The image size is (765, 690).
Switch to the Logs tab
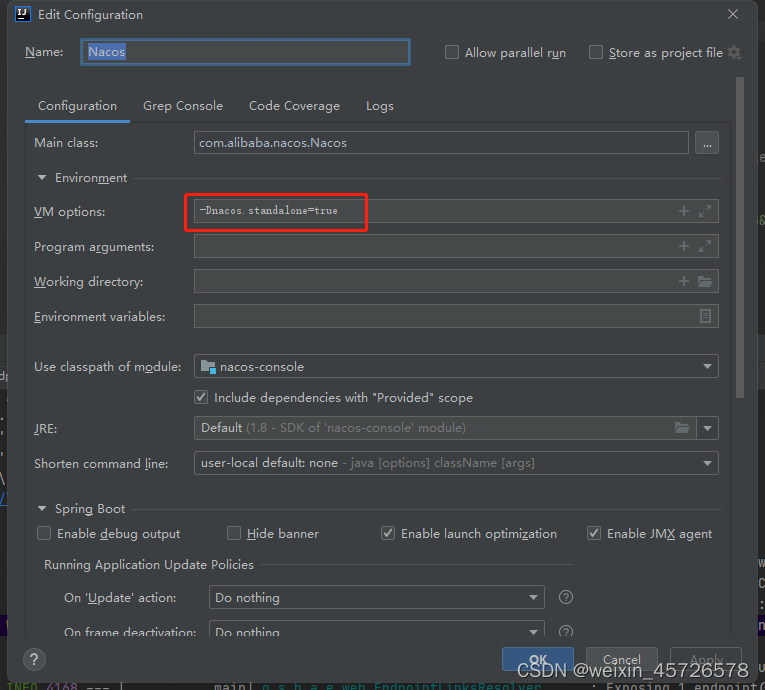[x=380, y=106]
